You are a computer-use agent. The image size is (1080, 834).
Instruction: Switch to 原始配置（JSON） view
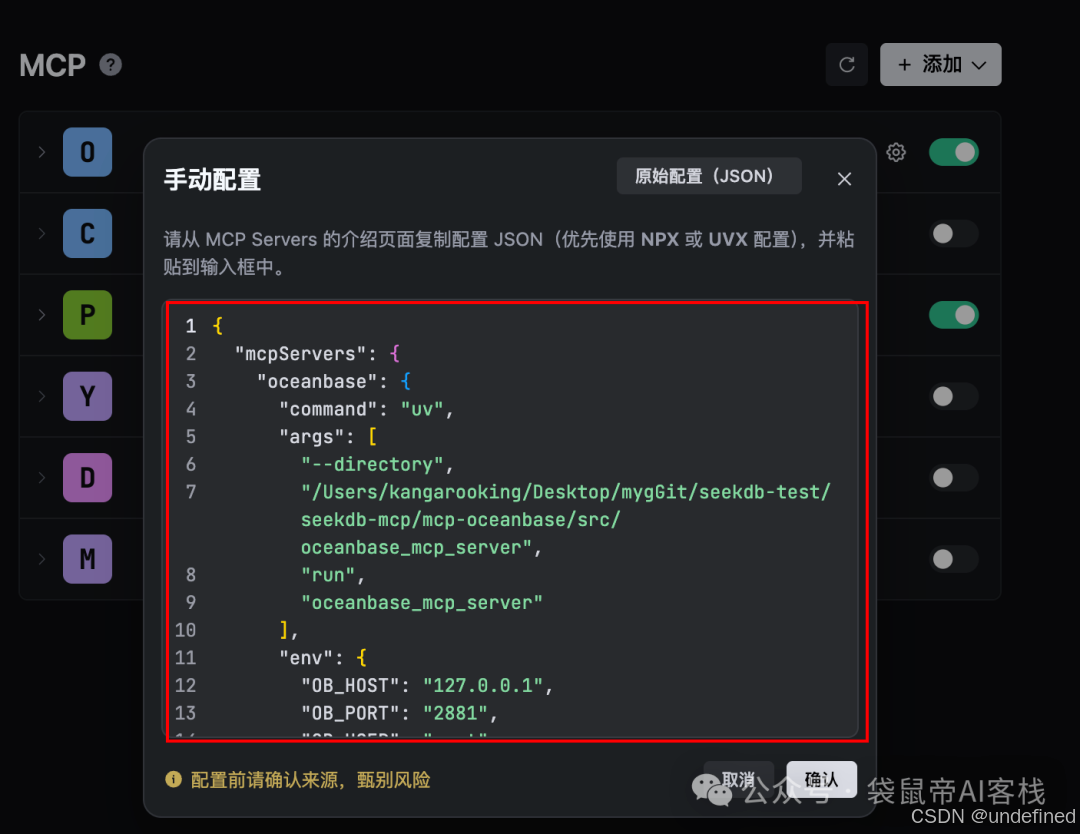point(708,176)
